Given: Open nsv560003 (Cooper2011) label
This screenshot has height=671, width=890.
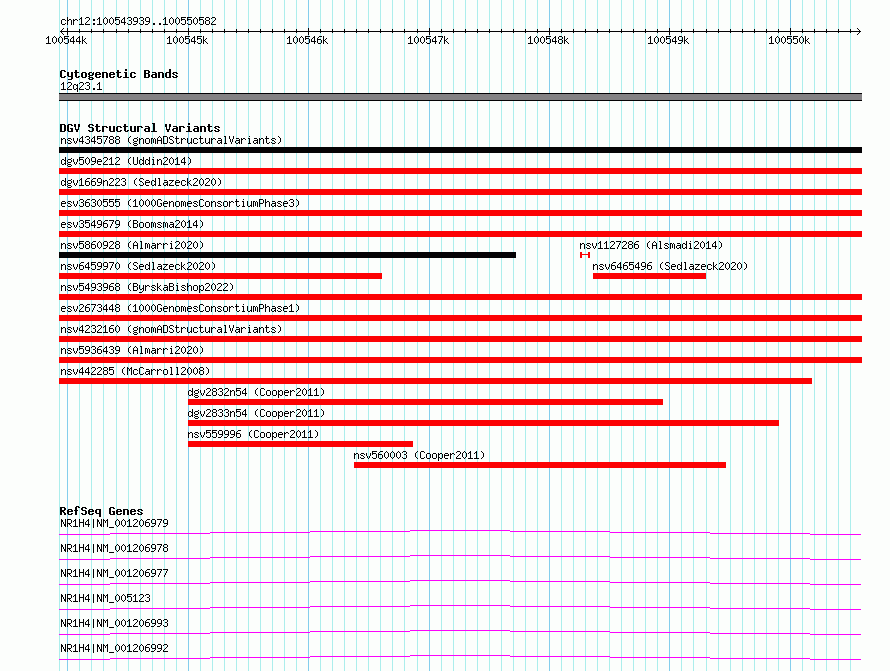Looking at the screenshot, I should [x=419, y=455].
